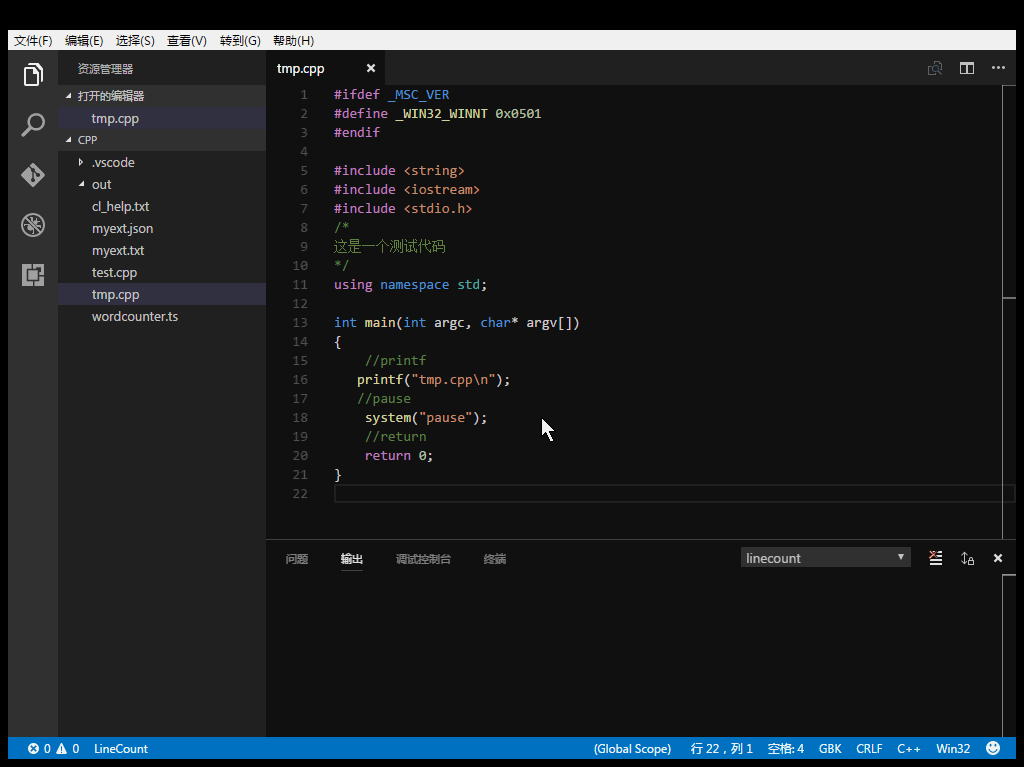1024x767 pixels.
Task: Switch to the 终端 panel tab
Action: (494, 559)
